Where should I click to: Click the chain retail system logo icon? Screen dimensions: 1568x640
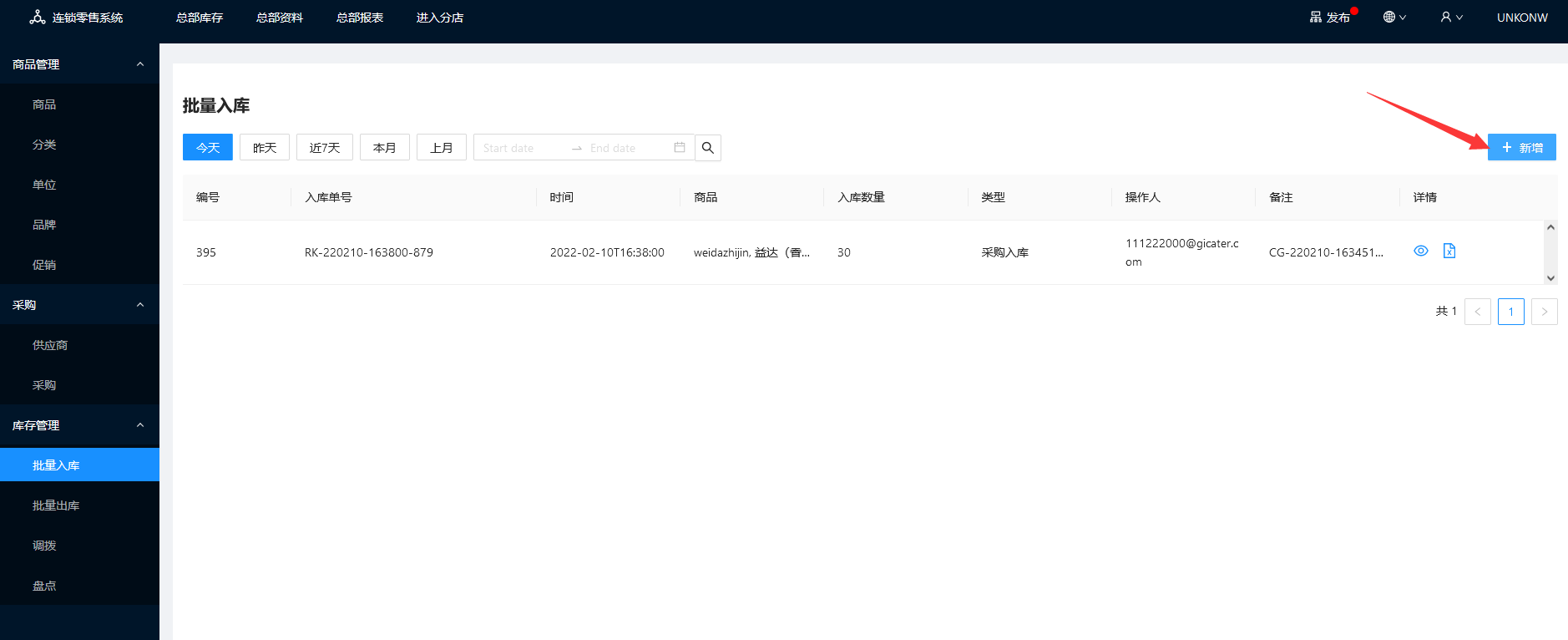point(38,17)
